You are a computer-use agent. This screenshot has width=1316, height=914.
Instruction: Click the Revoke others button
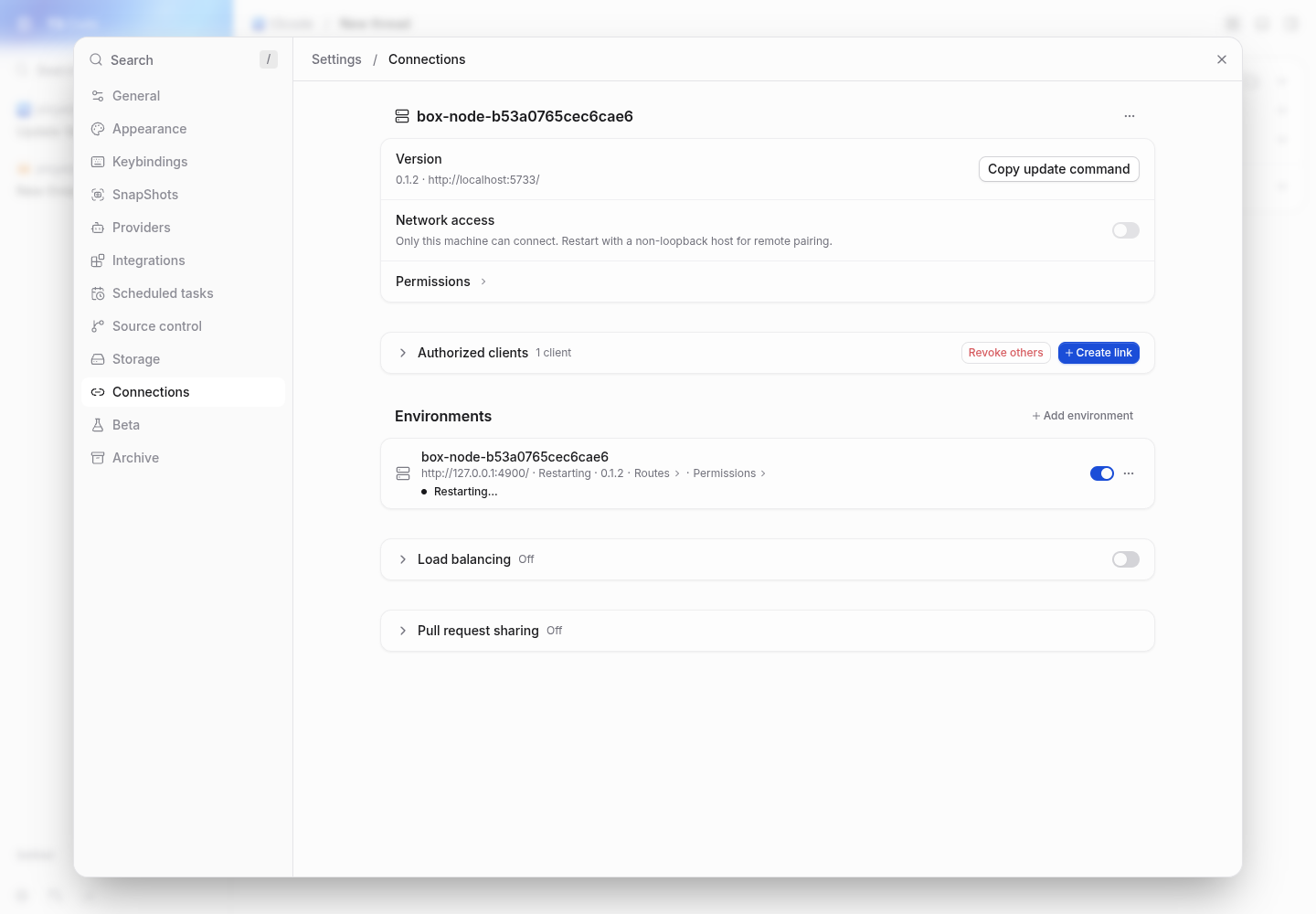click(1006, 353)
